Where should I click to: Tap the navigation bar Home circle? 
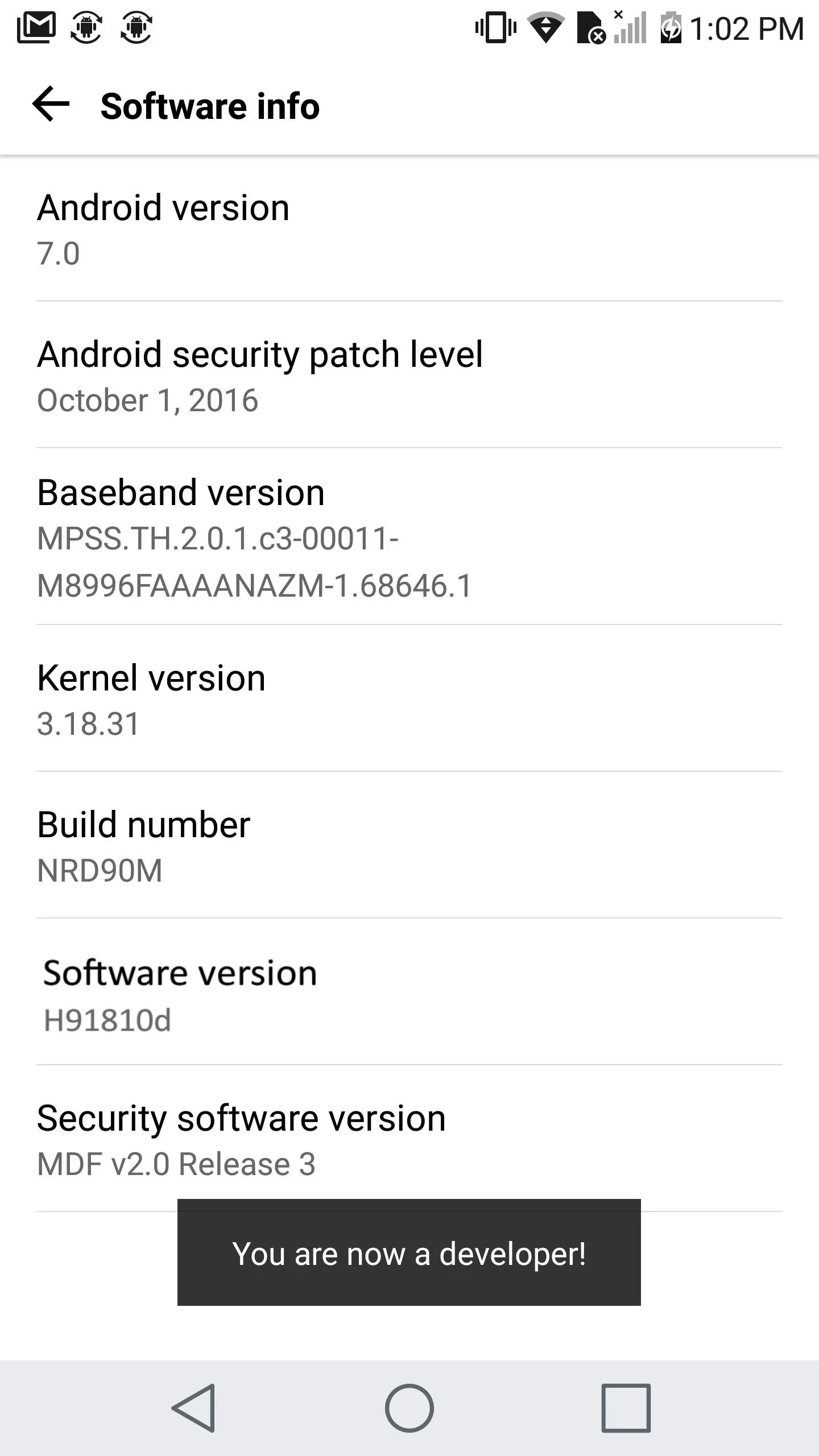(409, 1408)
